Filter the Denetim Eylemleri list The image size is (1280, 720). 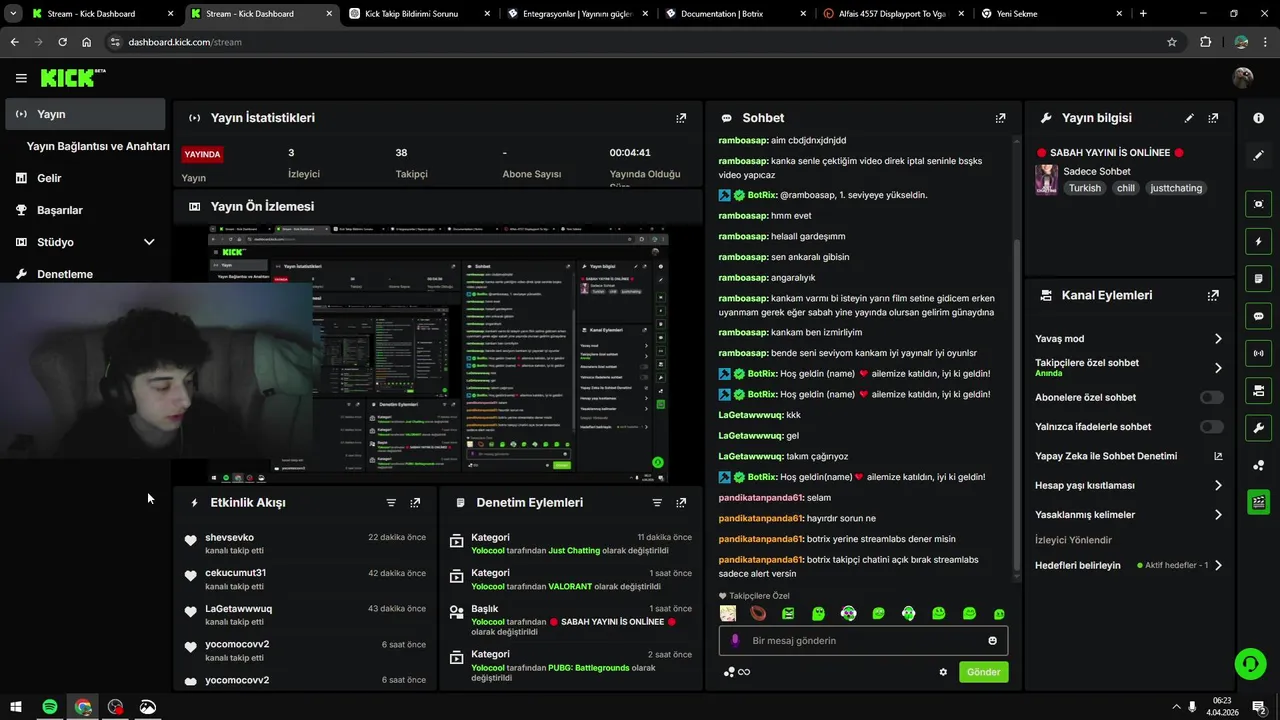(x=657, y=503)
